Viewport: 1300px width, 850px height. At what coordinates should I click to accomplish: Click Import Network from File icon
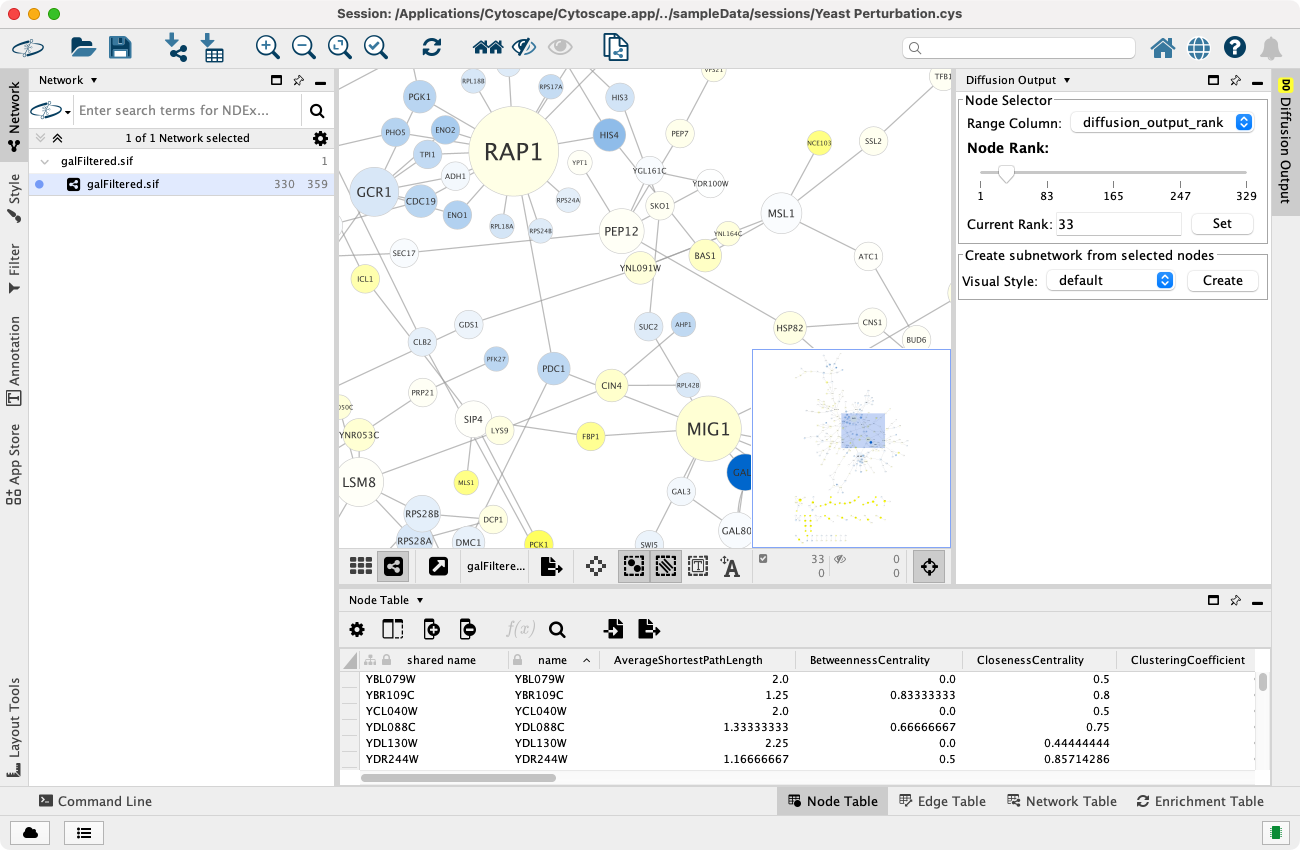coord(176,47)
